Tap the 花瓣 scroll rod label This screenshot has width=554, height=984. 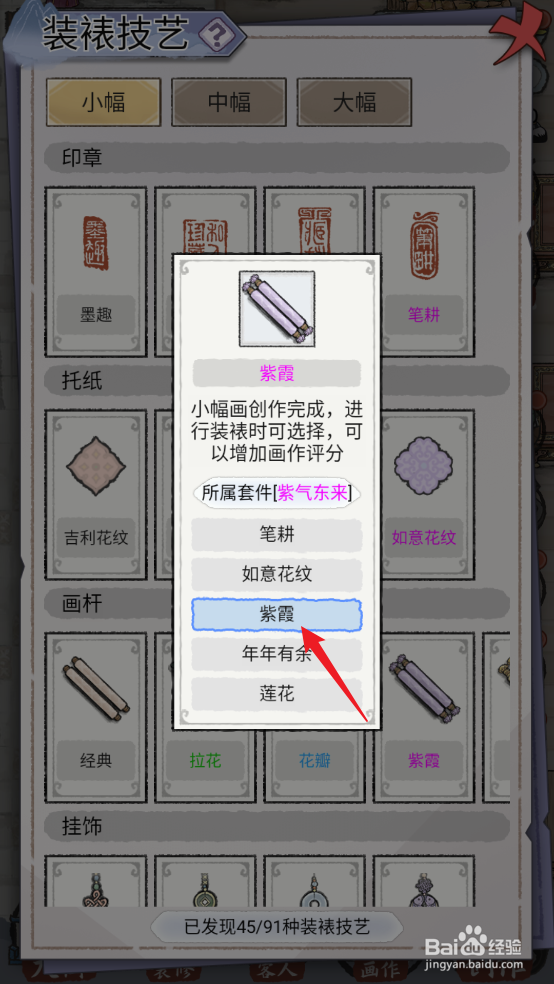(314, 761)
